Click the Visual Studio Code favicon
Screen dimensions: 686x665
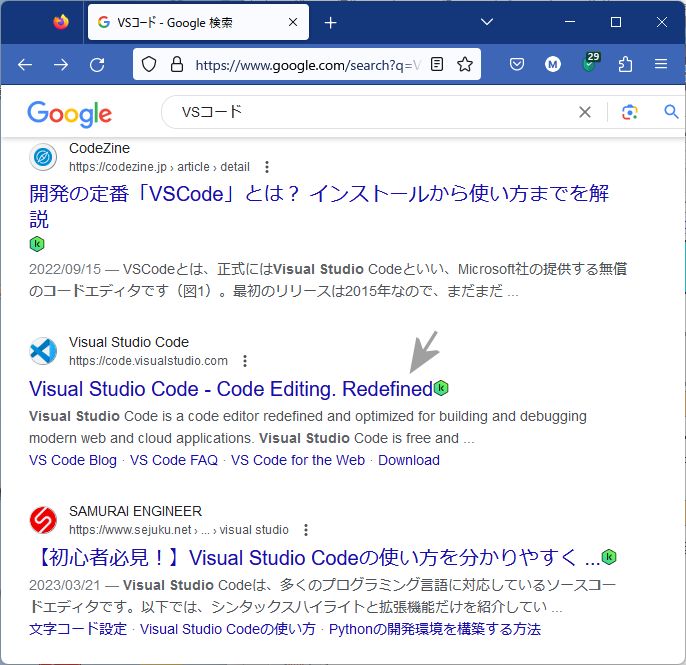tap(43, 351)
